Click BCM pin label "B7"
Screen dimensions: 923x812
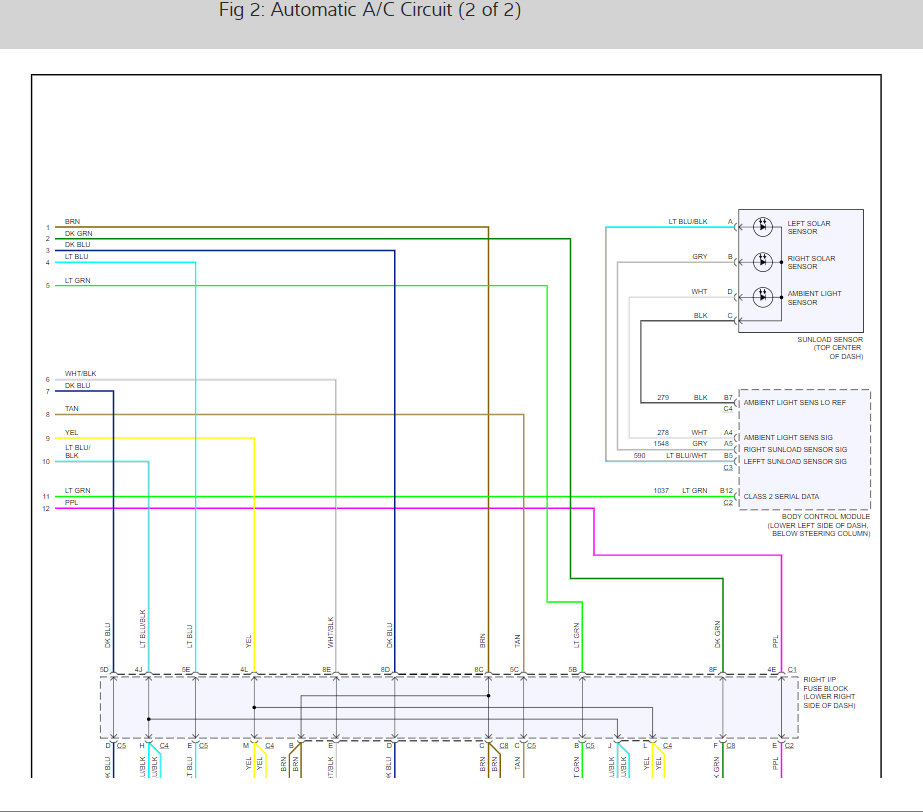(728, 397)
